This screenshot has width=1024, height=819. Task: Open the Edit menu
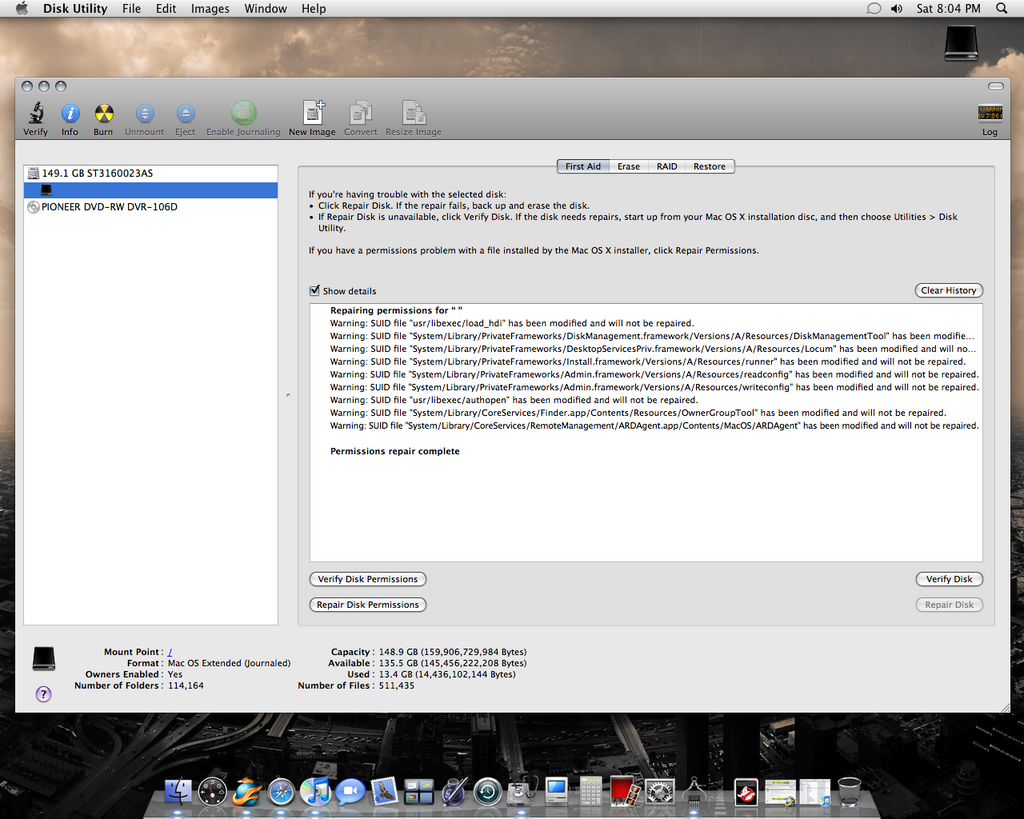(166, 8)
